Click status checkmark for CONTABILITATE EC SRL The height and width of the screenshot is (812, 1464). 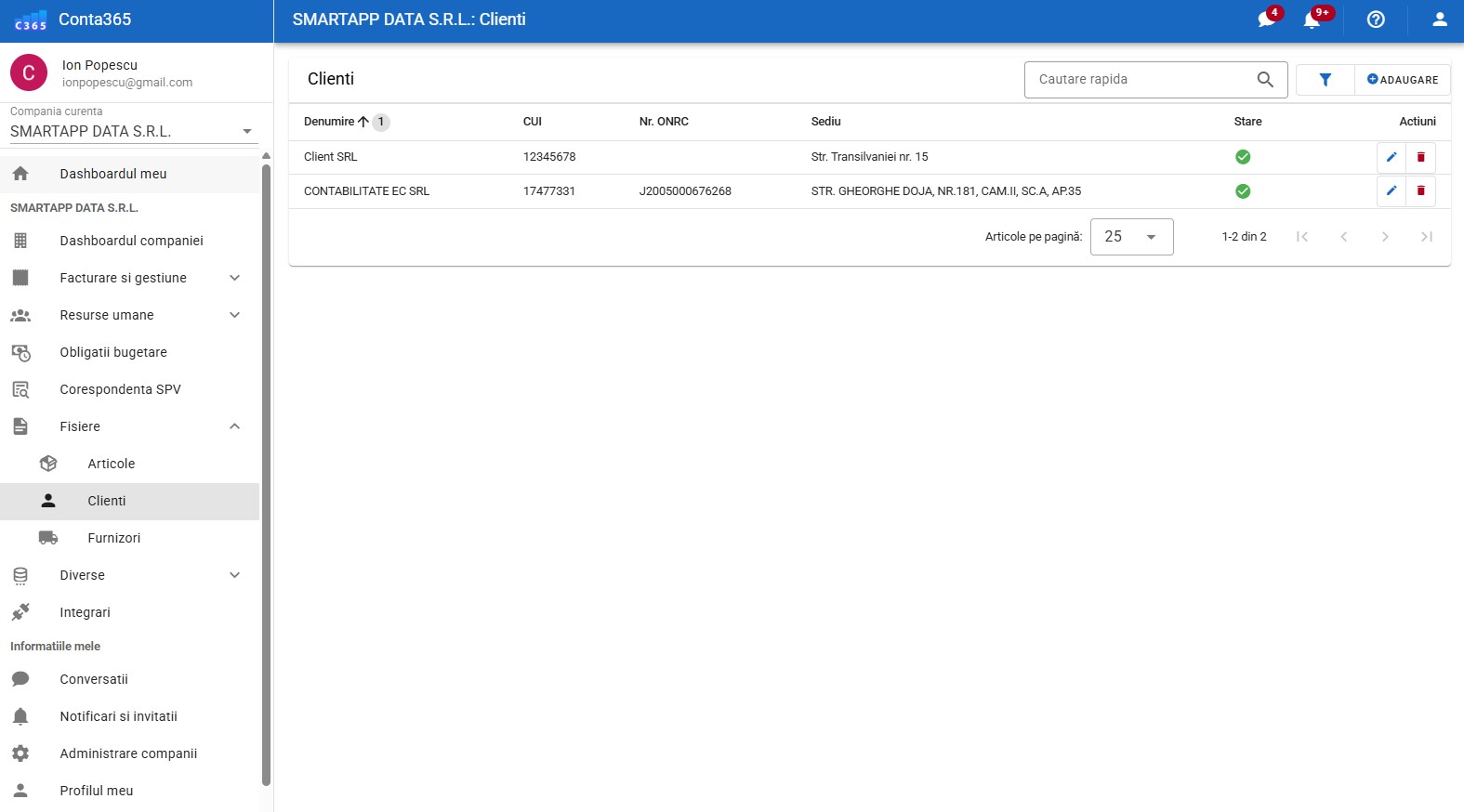[x=1242, y=191]
